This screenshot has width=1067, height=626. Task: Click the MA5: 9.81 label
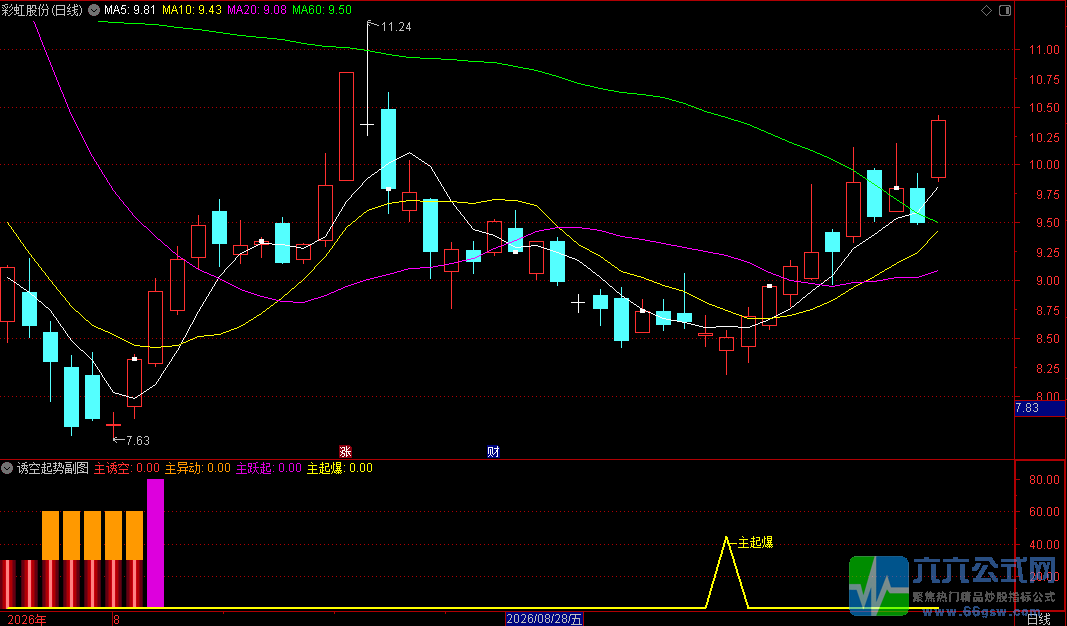point(130,10)
